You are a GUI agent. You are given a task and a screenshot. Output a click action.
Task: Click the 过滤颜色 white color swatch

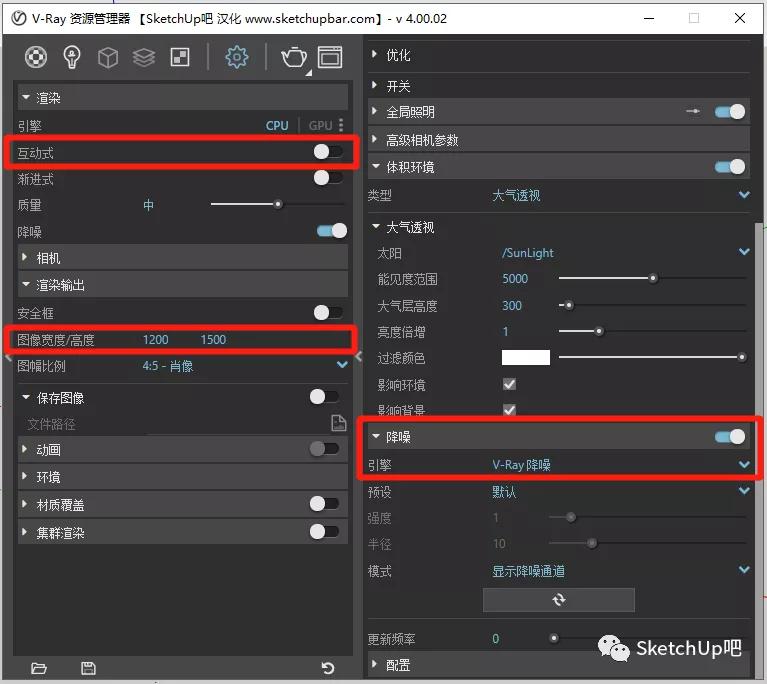[526, 357]
